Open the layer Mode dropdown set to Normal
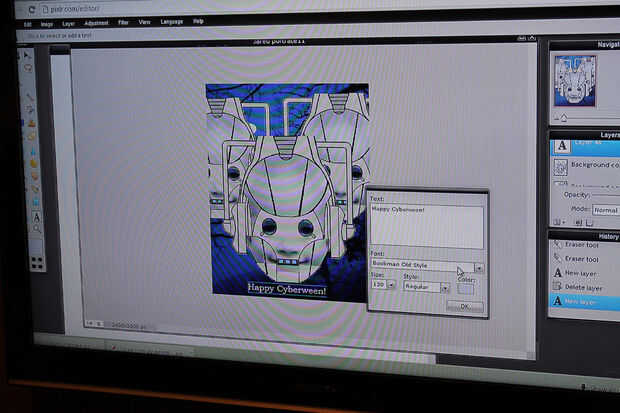620x413 pixels. [x=605, y=210]
